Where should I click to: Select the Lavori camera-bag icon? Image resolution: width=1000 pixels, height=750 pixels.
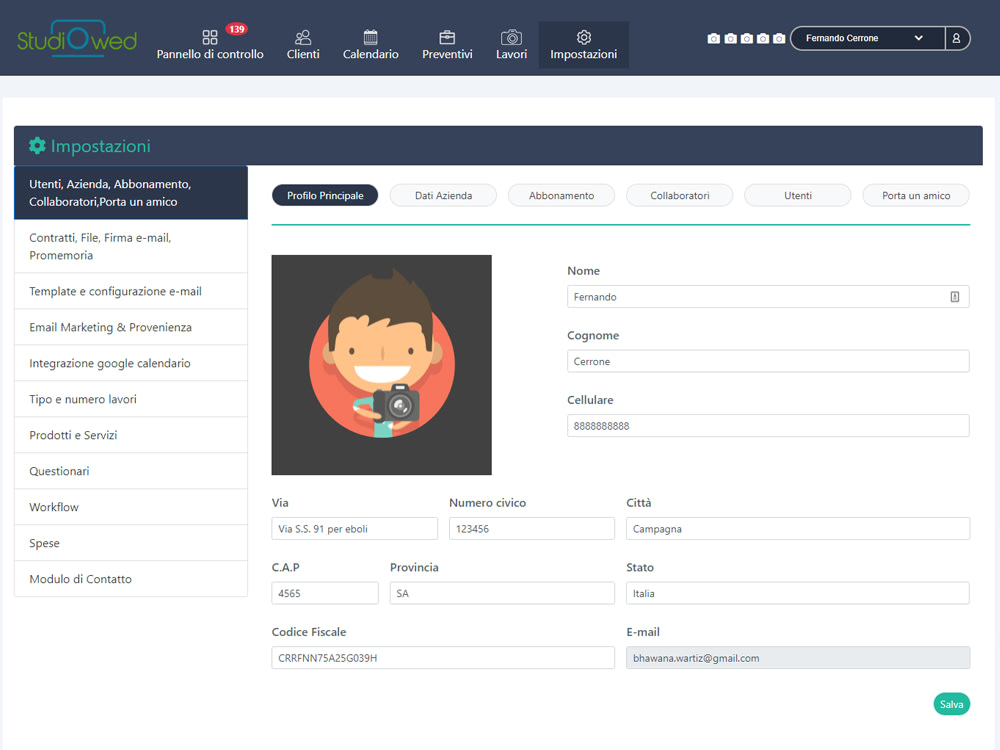click(x=511, y=34)
